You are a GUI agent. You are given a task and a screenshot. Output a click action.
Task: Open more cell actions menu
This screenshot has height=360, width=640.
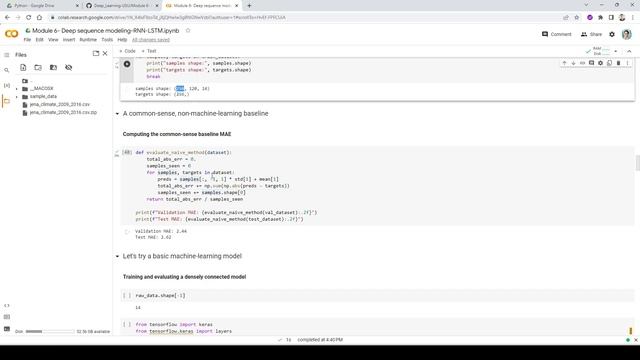point(627,63)
